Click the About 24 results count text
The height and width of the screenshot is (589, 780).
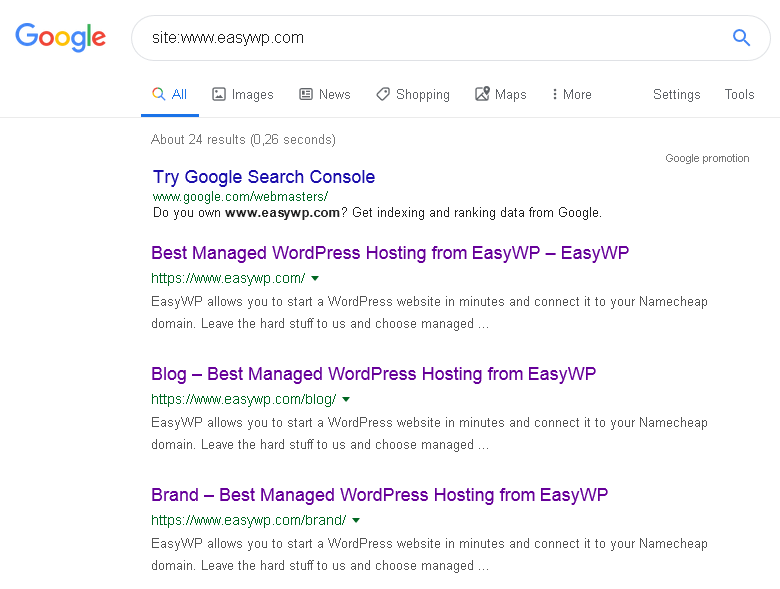(243, 140)
